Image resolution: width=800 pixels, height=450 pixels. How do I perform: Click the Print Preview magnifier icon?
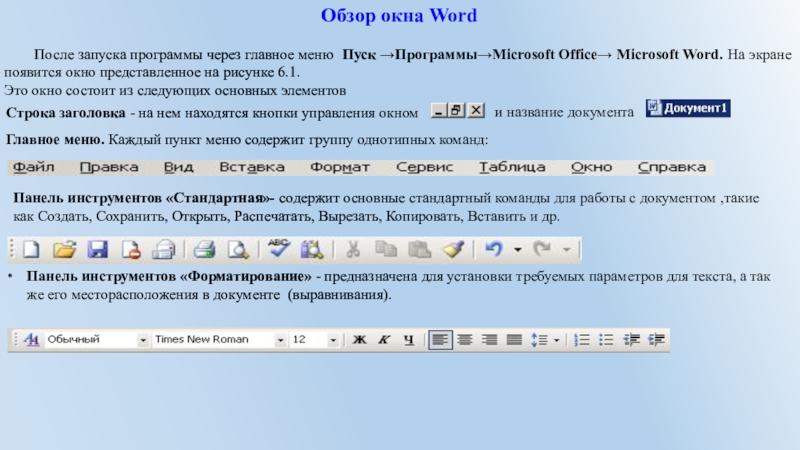pos(238,249)
